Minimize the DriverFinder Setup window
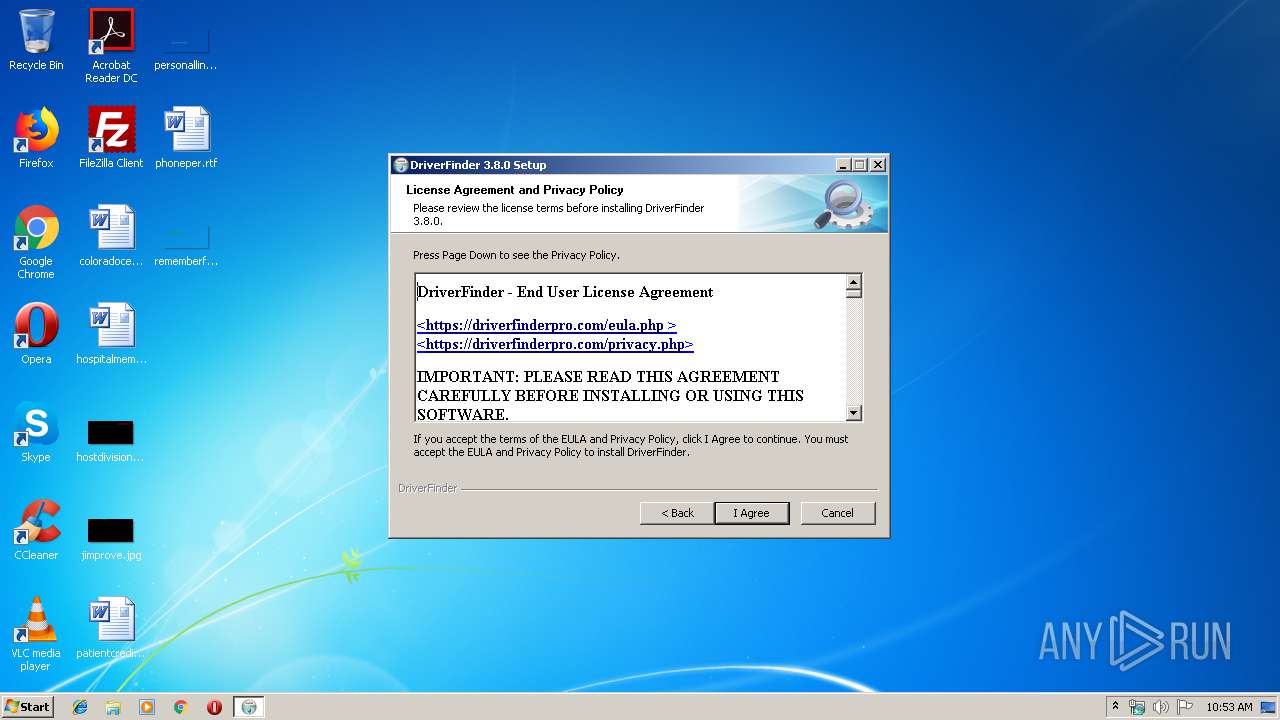 [x=843, y=165]
